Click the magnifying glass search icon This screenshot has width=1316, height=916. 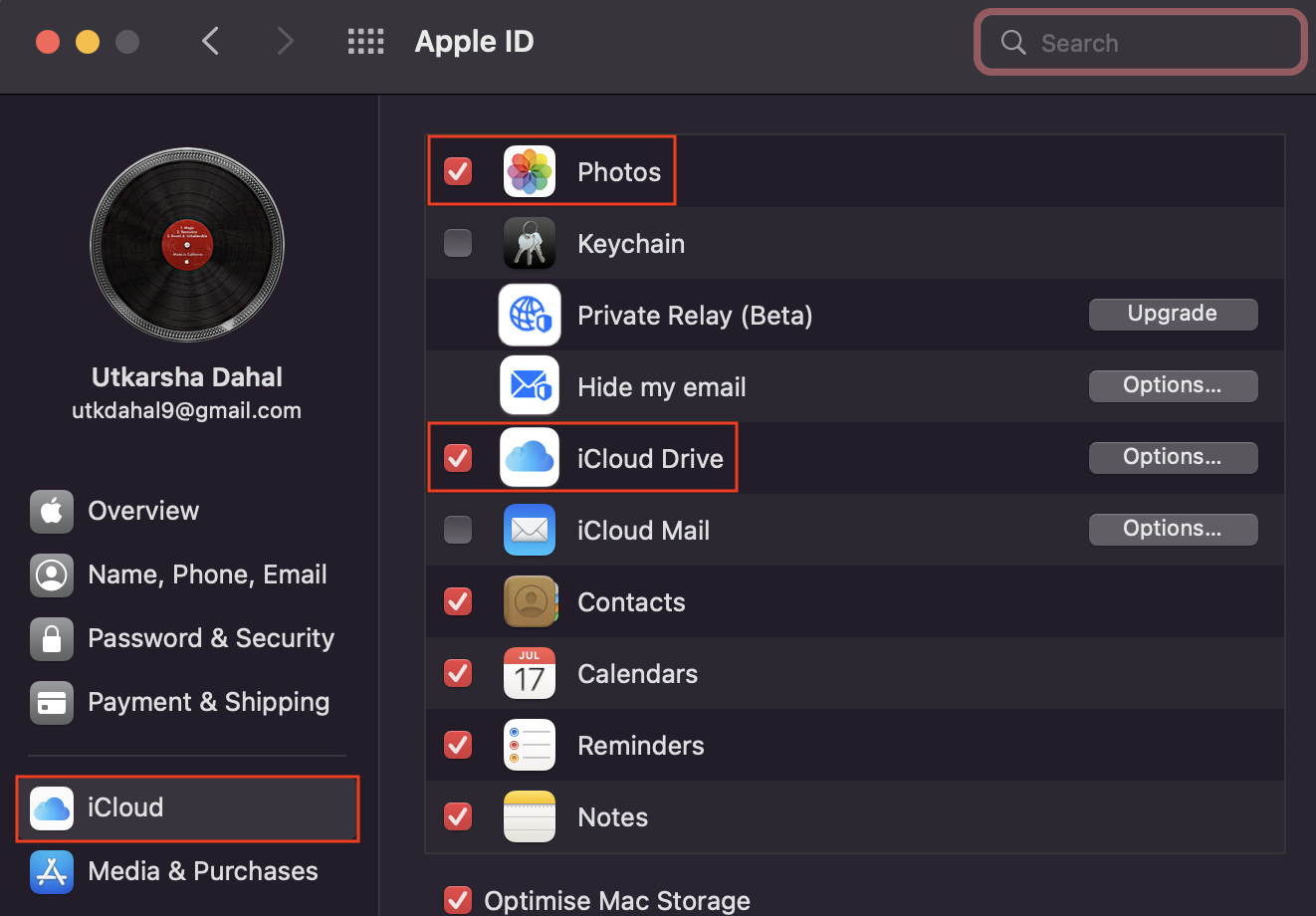coord(1013,42)
